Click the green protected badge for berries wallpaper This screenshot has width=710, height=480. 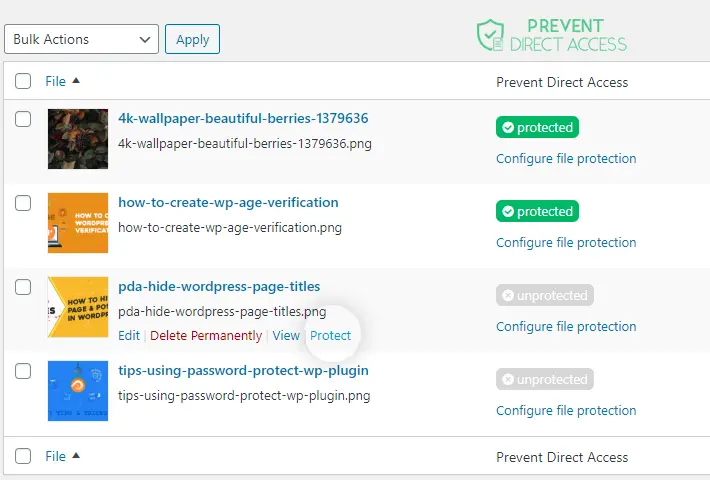(x=537, y=127)
